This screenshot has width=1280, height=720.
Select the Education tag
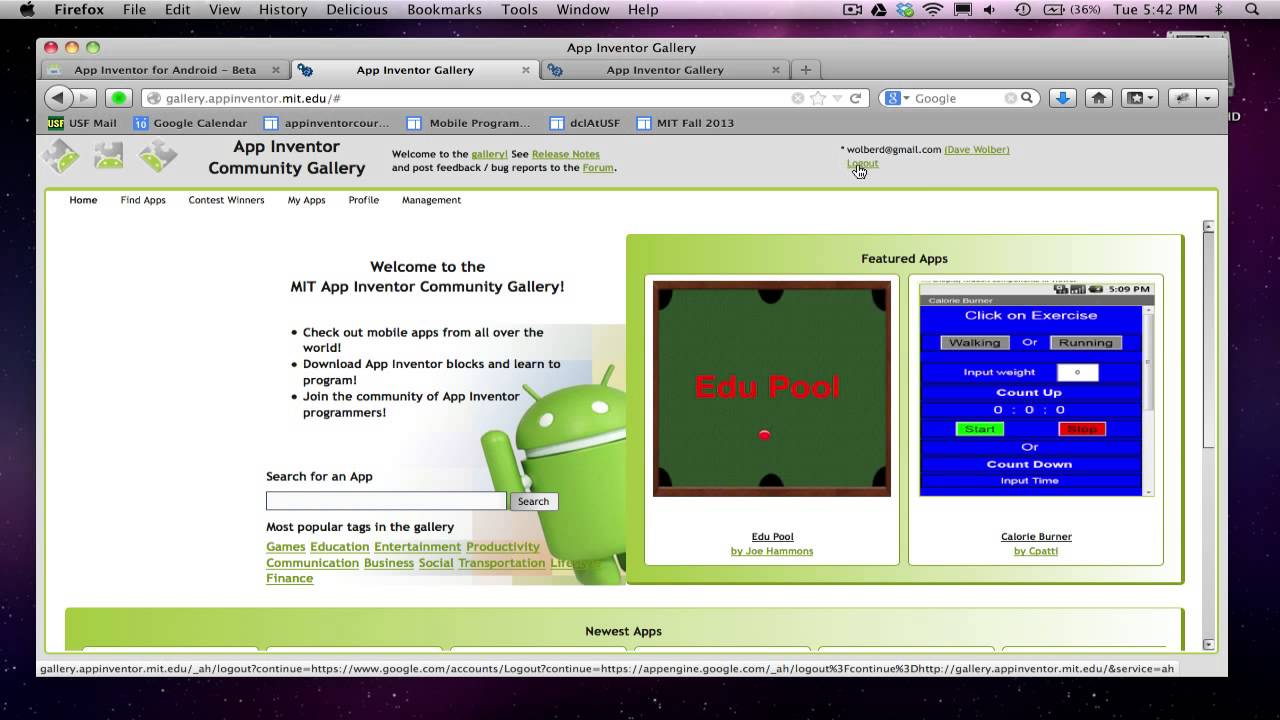339,547
